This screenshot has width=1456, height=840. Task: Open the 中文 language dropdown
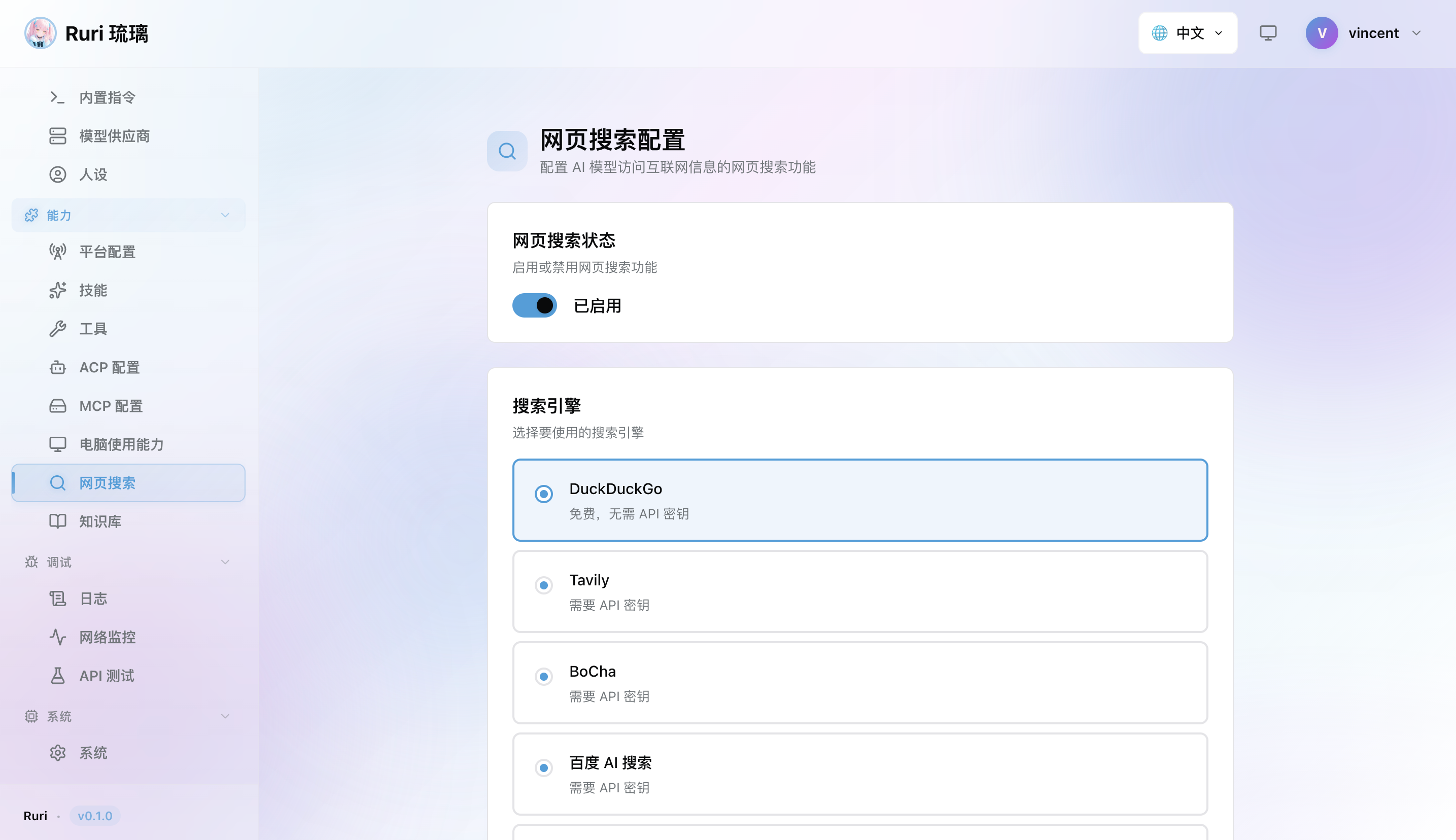coord(1188,33)
